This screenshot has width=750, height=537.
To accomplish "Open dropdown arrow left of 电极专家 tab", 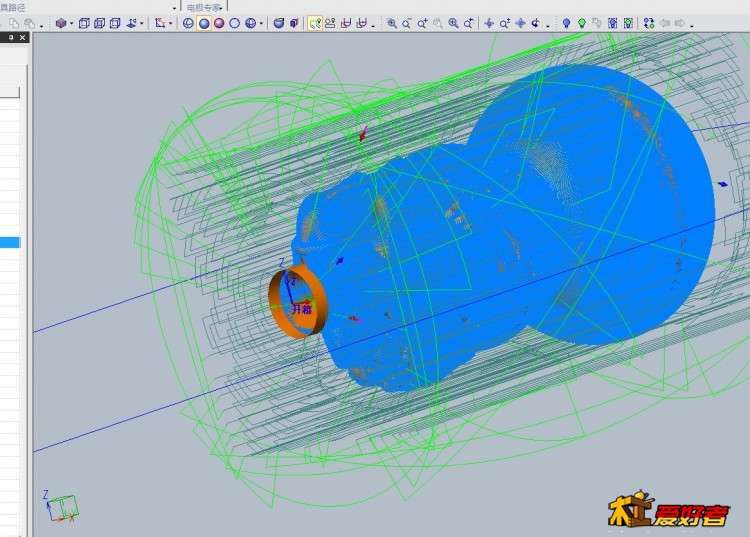I will pyautogui.click(x=175, y=8).
